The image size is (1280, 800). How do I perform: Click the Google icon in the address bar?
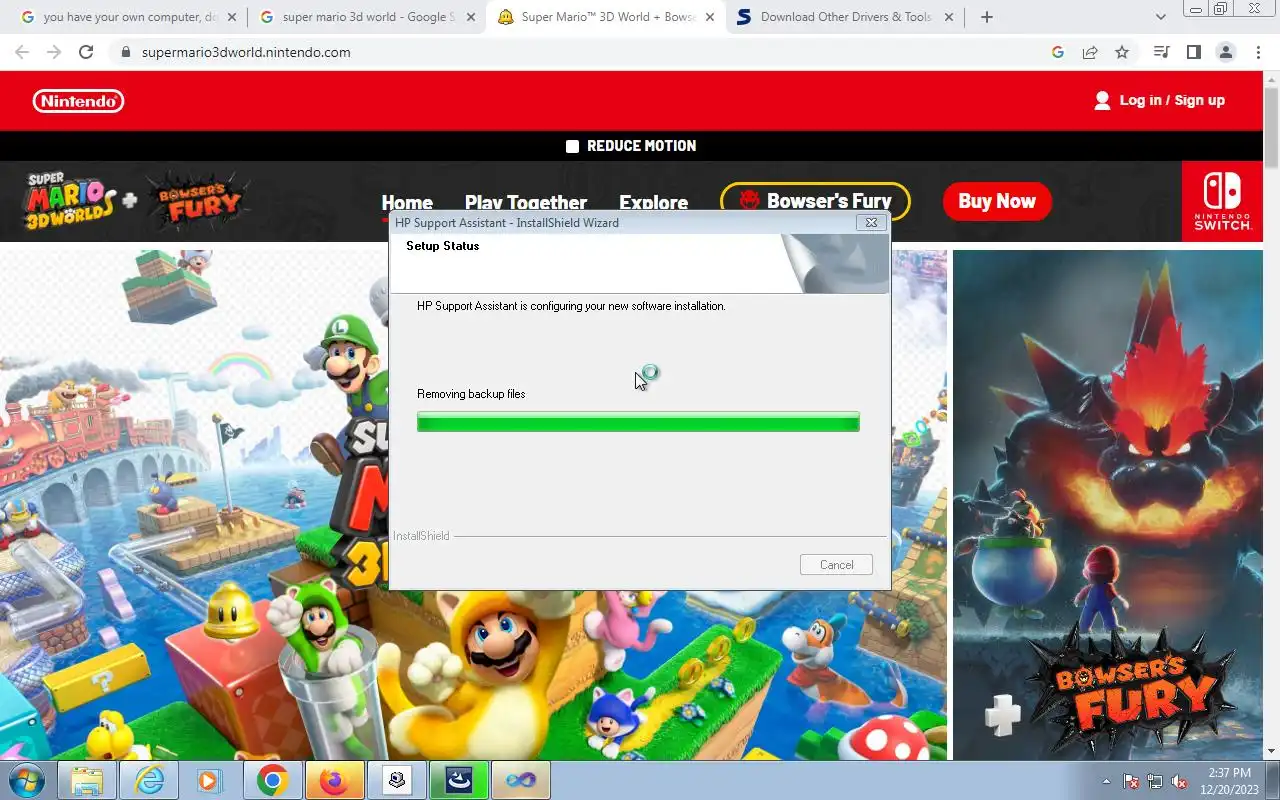coord(1058,52)
